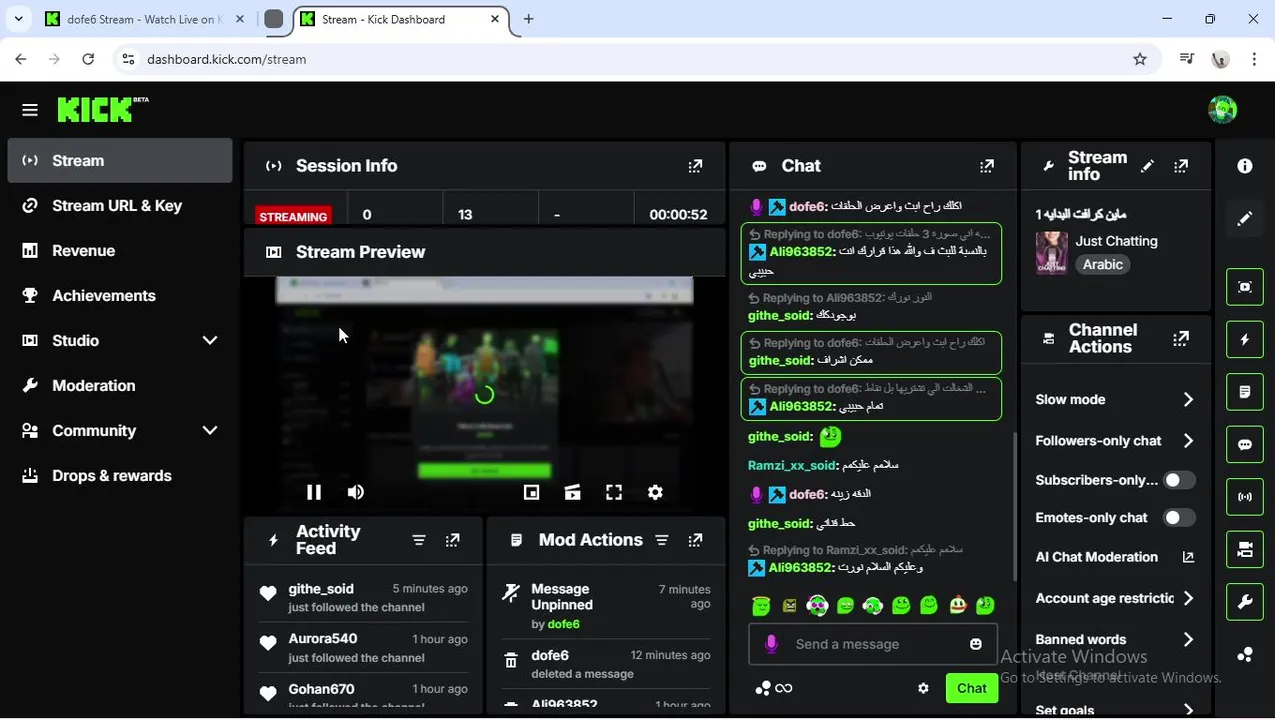Mute the stream preview volume
Viewport: 1275px width, 720px height.
[355, 492]
